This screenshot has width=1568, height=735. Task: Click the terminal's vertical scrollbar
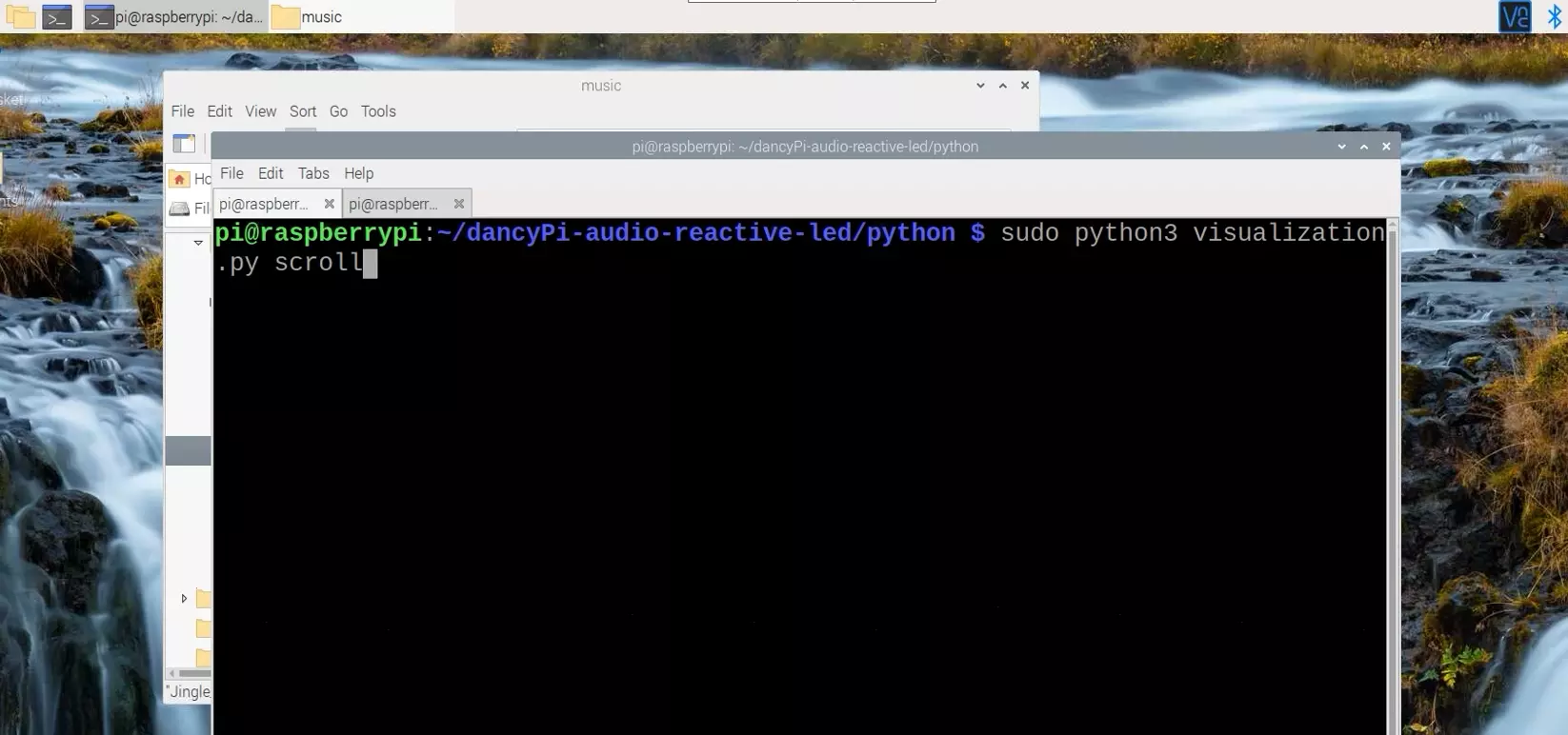pyautogui.click(x=1392, y=476)
